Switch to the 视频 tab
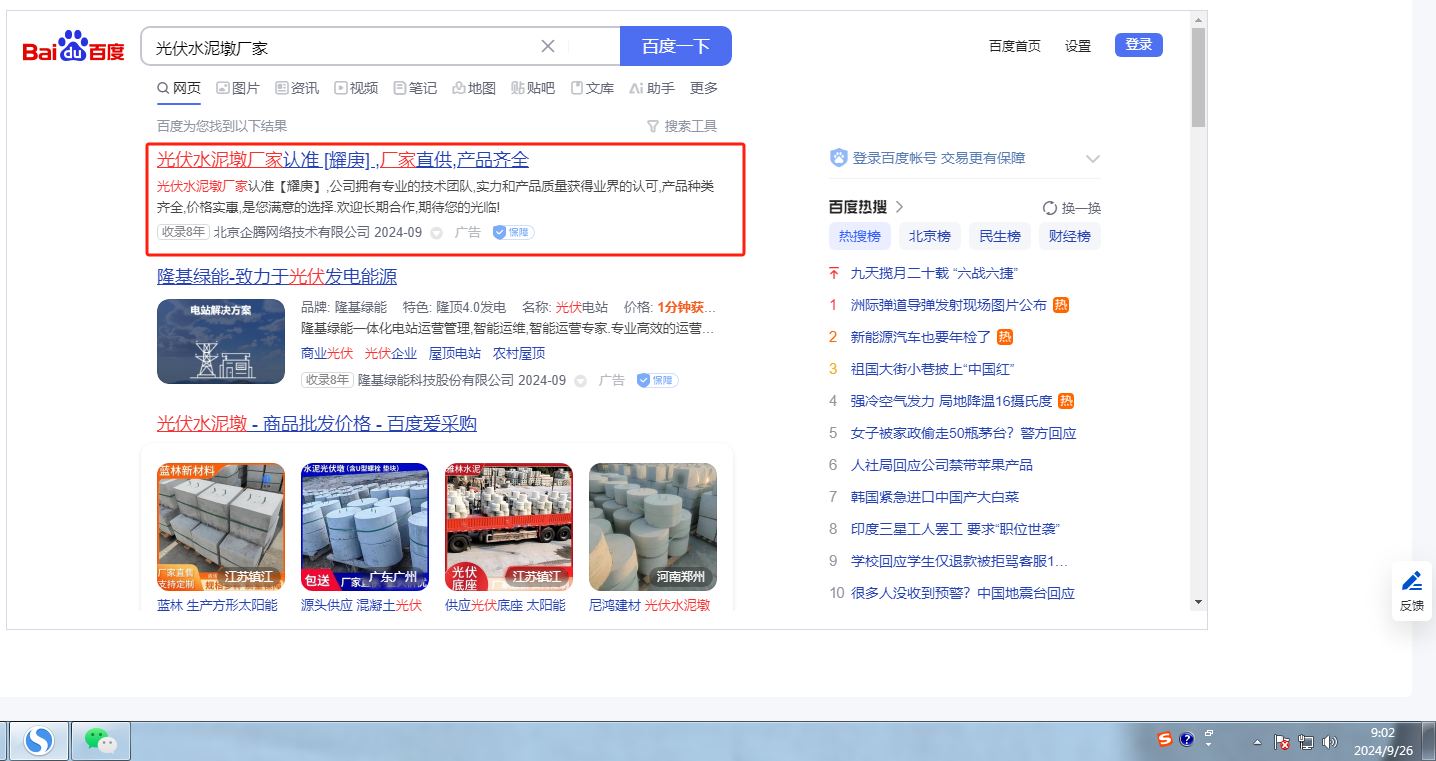 [x=356, y=88]
